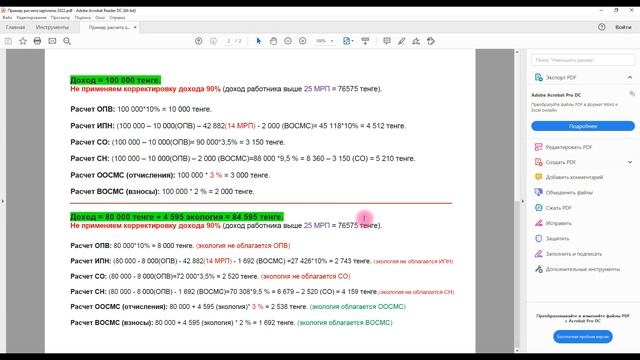Switch to the Главная tab
The image size is (640, 360).
click(16, 27)
